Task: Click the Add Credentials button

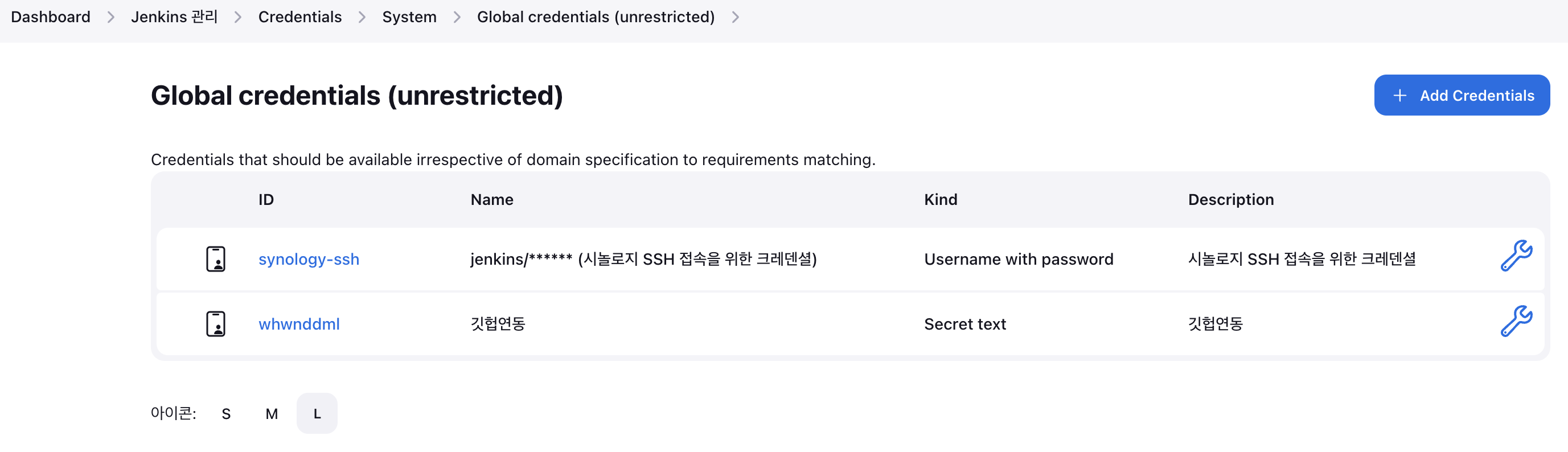Action: tap(1462, 96)
